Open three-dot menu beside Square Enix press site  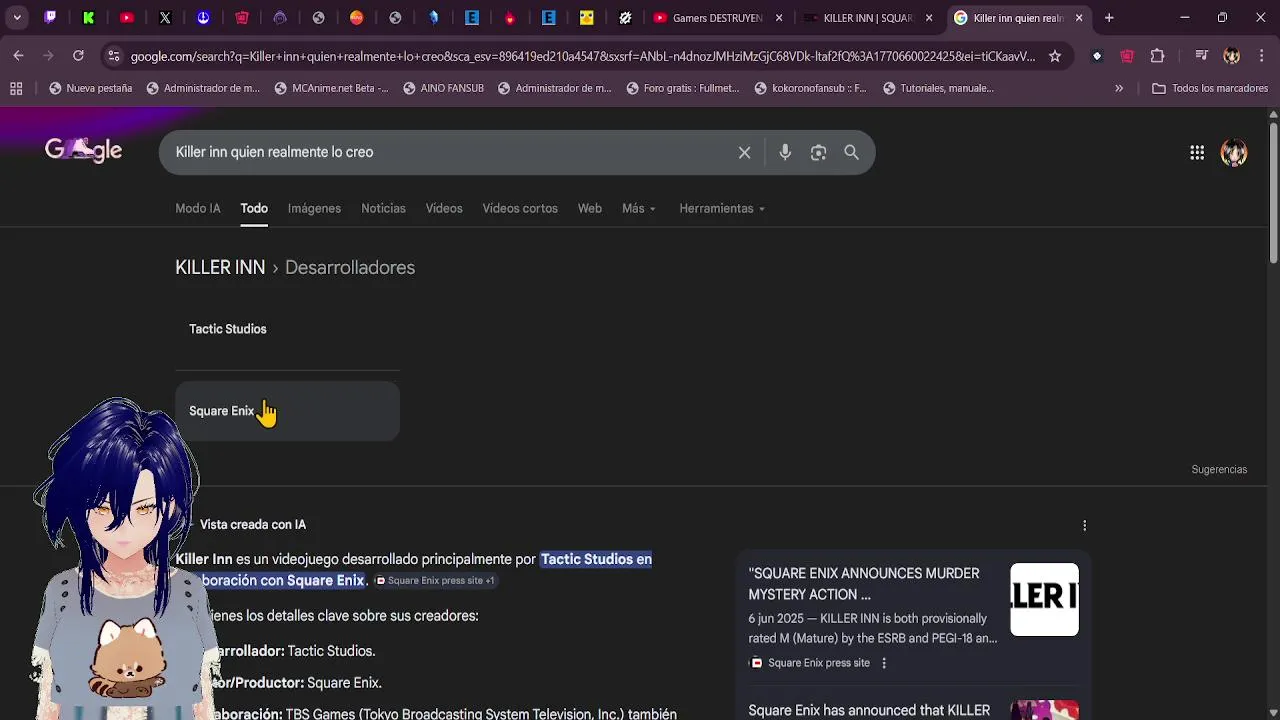(x=884, y=663)
